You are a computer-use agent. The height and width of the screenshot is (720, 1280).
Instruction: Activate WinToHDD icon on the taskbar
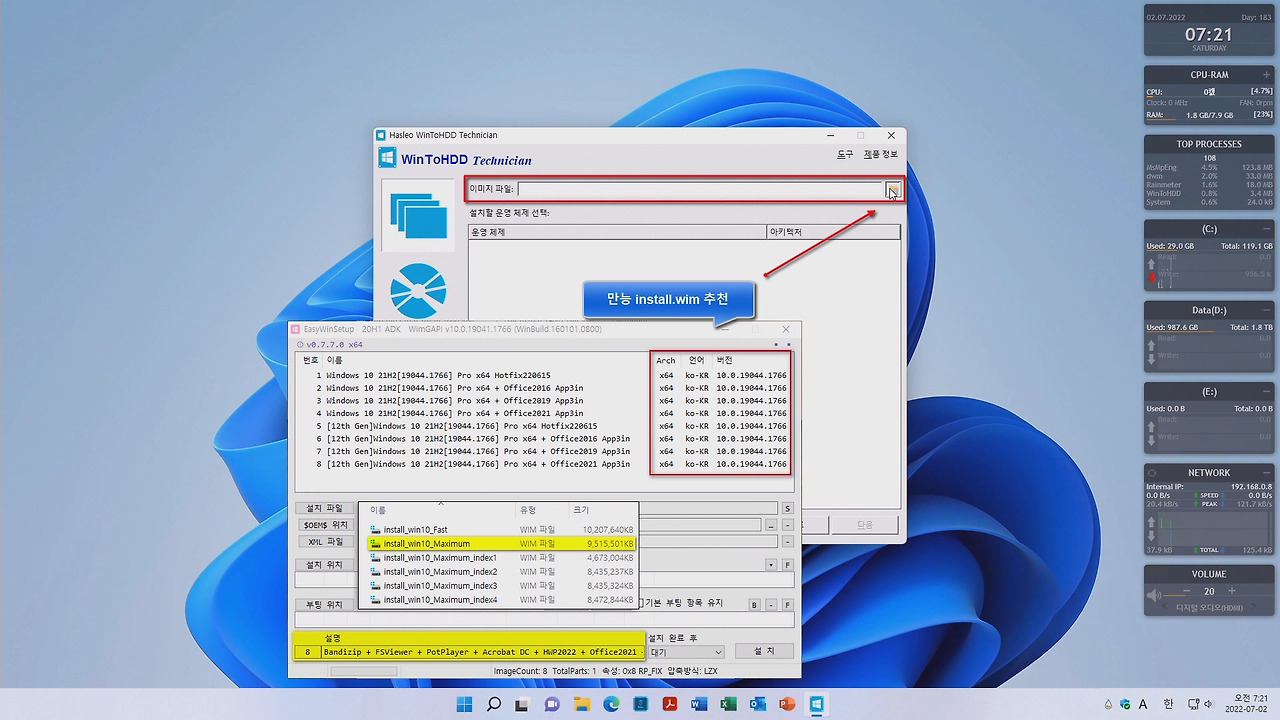tap(816, 704)
